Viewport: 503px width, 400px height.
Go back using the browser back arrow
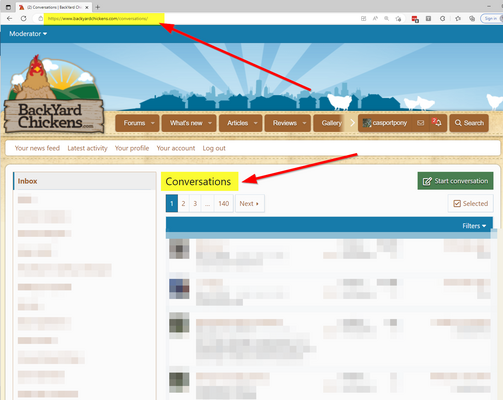9,18
